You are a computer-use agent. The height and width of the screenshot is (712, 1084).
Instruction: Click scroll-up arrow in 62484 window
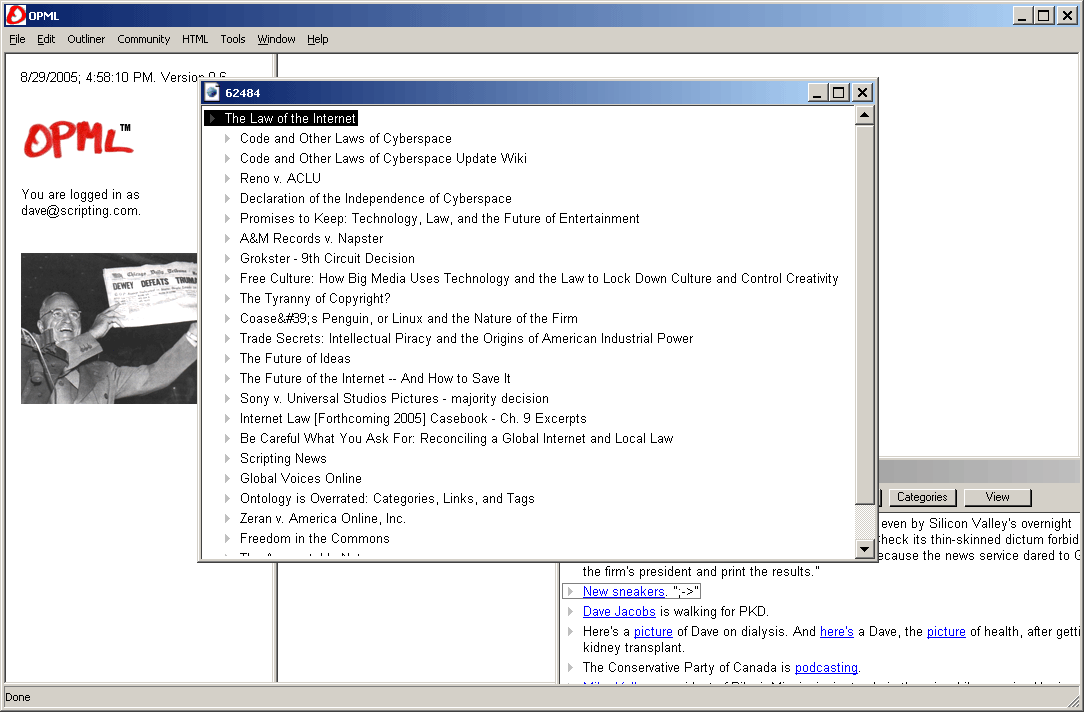(865, 116)
